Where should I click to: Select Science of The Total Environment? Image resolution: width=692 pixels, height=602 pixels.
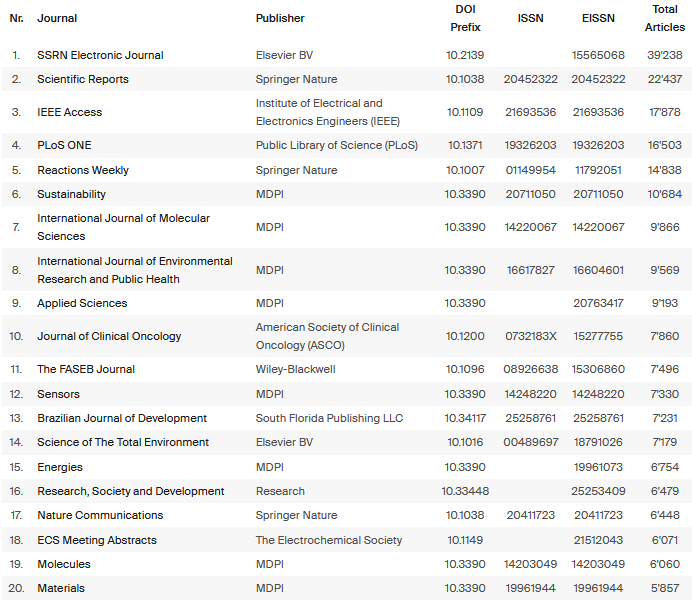pyautogui.click(x=123, y=442)
